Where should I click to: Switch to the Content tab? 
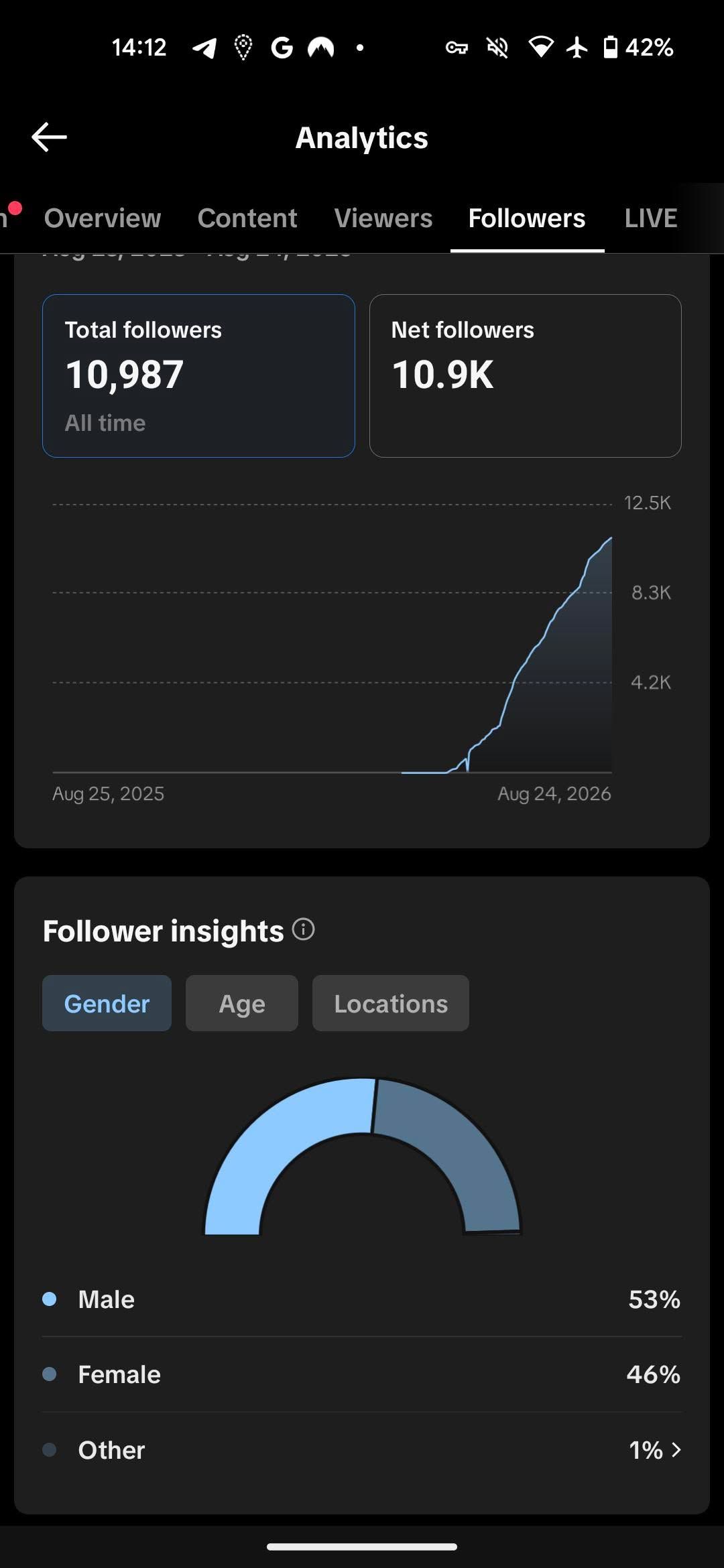(247, 218)
